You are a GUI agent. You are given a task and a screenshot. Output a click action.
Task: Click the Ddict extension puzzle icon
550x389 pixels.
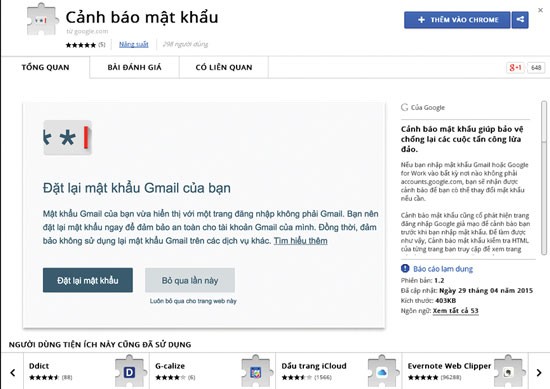click(x=129, y=371)
